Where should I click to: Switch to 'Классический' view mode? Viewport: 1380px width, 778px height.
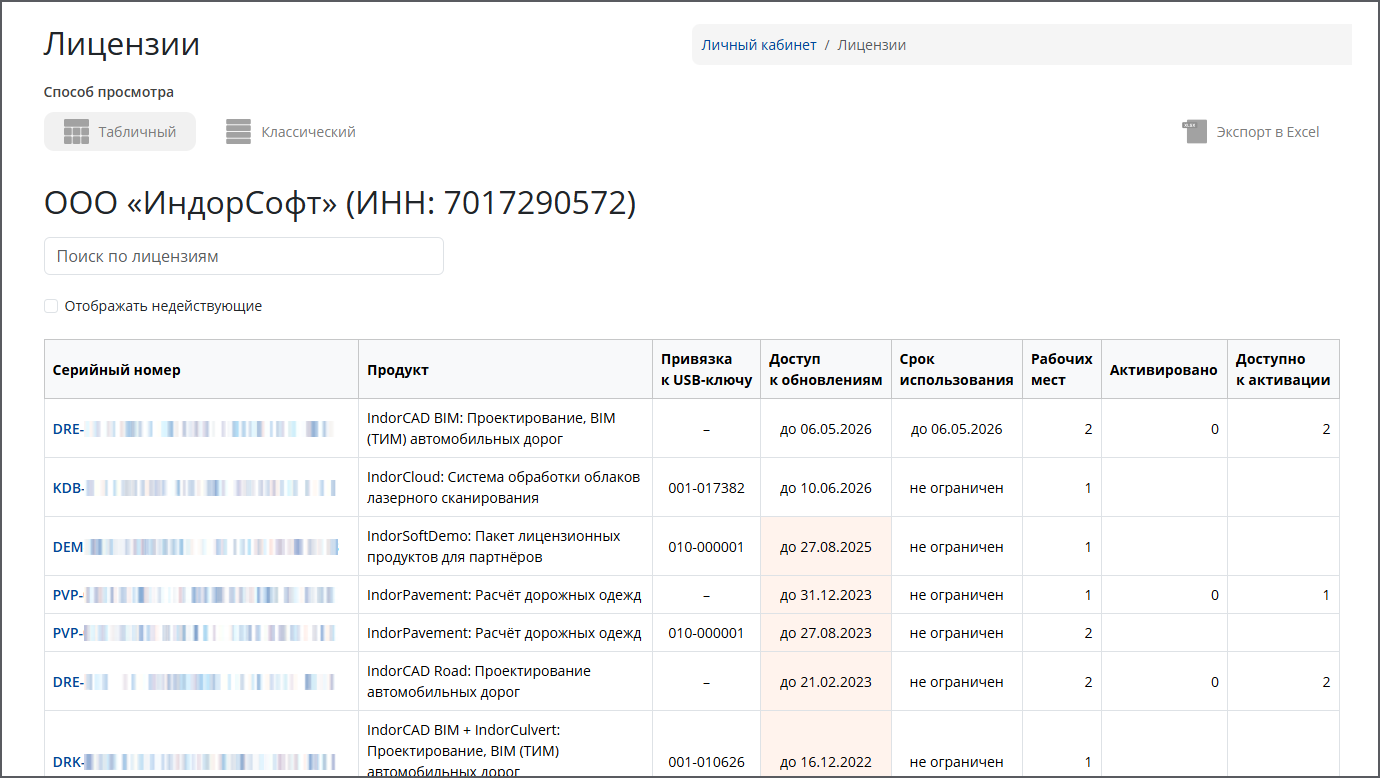(x=308, y=132)
